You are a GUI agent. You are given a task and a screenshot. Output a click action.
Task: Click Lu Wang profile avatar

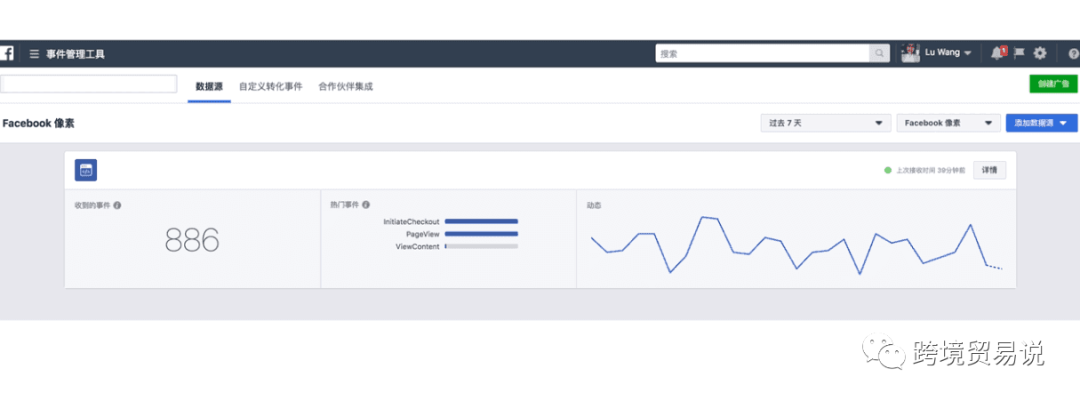pos(911,53)
